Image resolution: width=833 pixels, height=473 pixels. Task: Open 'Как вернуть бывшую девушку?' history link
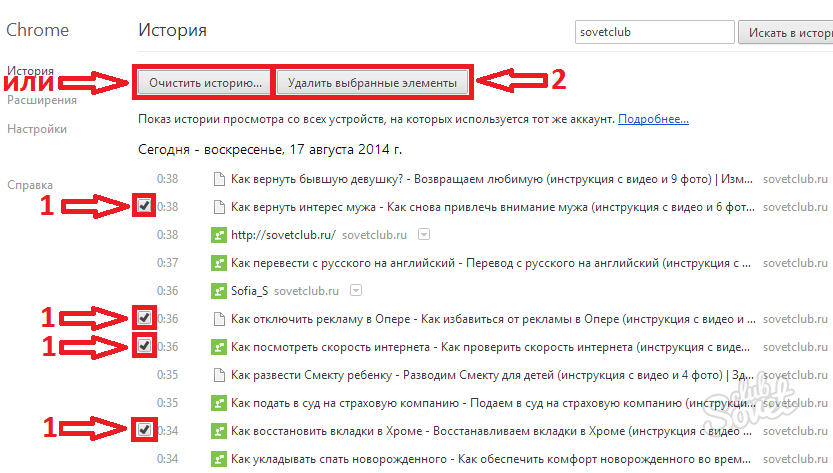[x=491, y=179]
